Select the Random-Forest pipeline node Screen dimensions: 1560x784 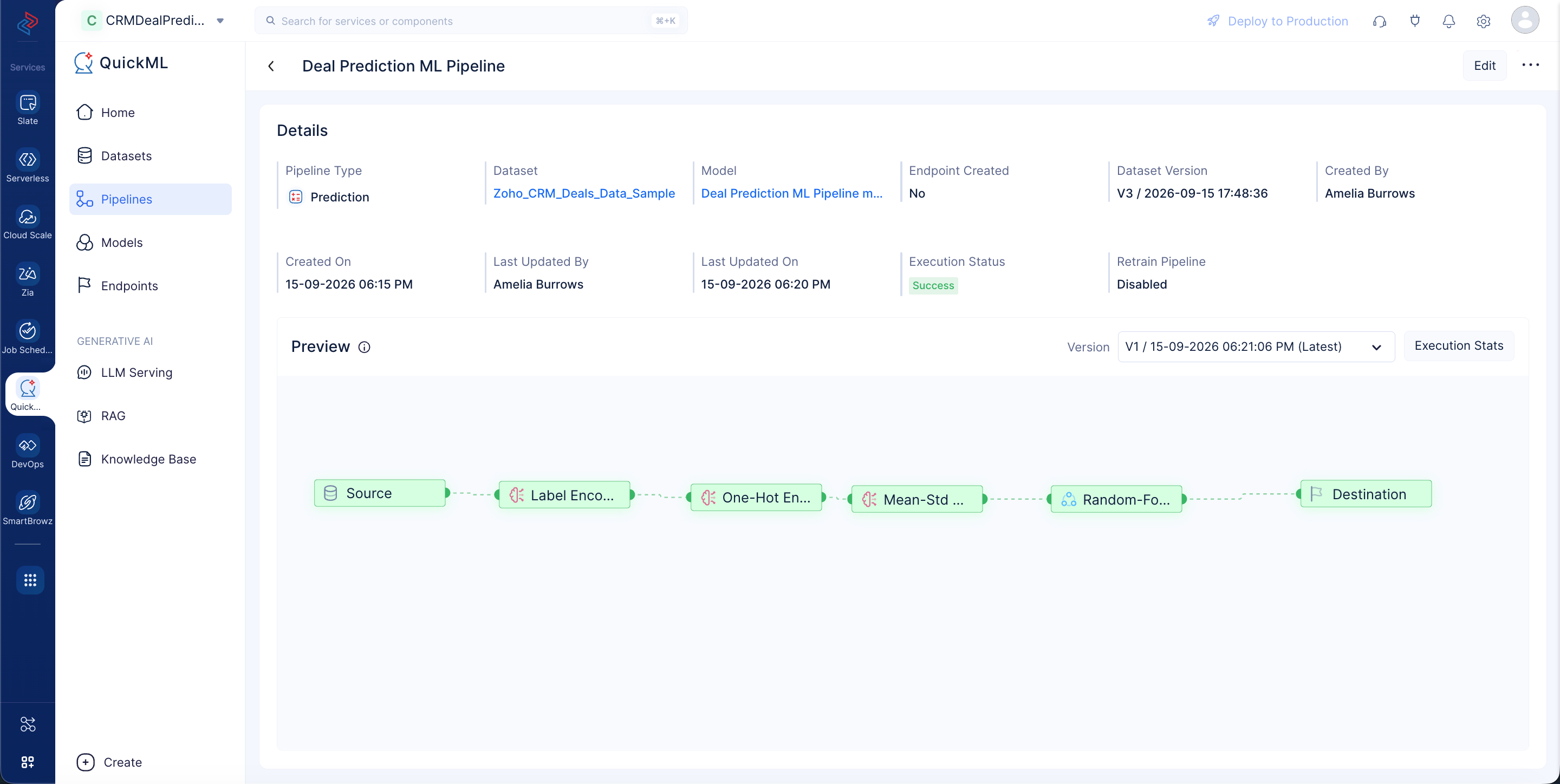coord(1116,499)
